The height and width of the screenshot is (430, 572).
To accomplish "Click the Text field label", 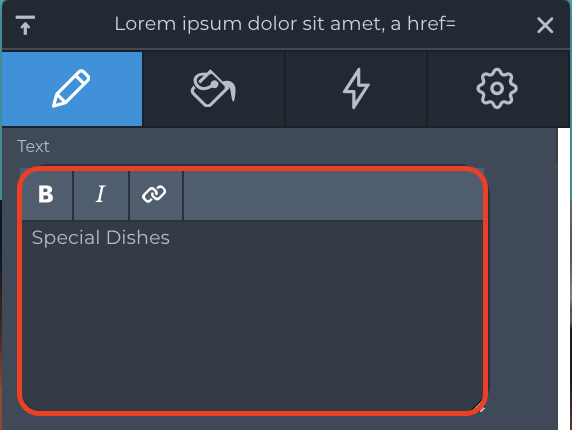I will 33,146.
